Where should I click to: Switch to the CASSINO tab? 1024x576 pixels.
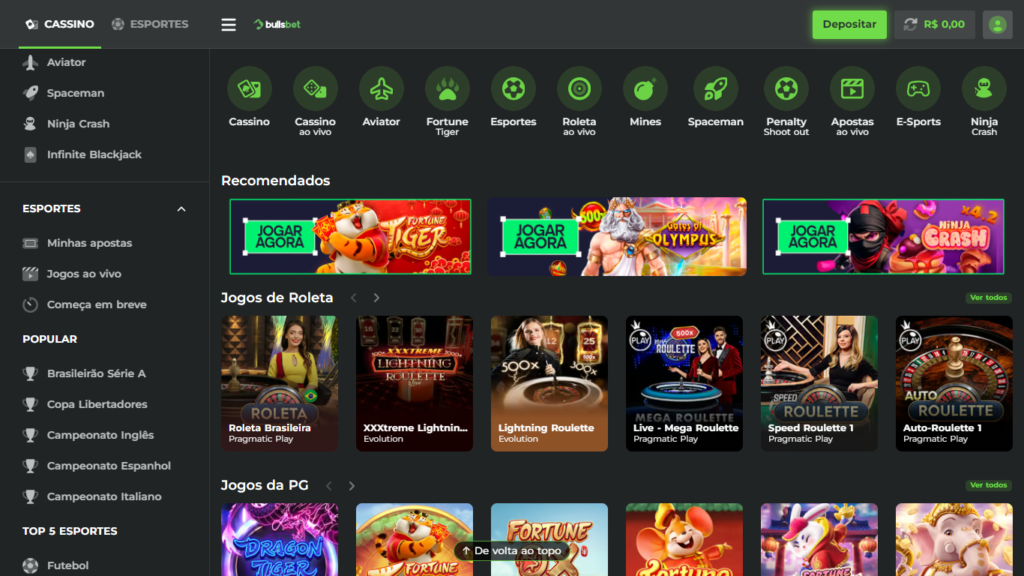[60, 24]
